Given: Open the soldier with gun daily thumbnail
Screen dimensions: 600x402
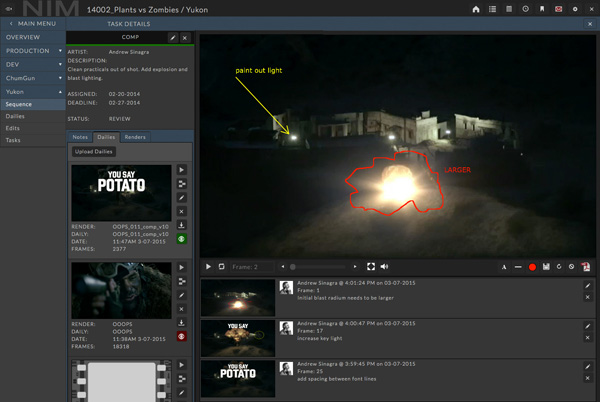Looking at the screenshot, I should (x=121, y=290).
